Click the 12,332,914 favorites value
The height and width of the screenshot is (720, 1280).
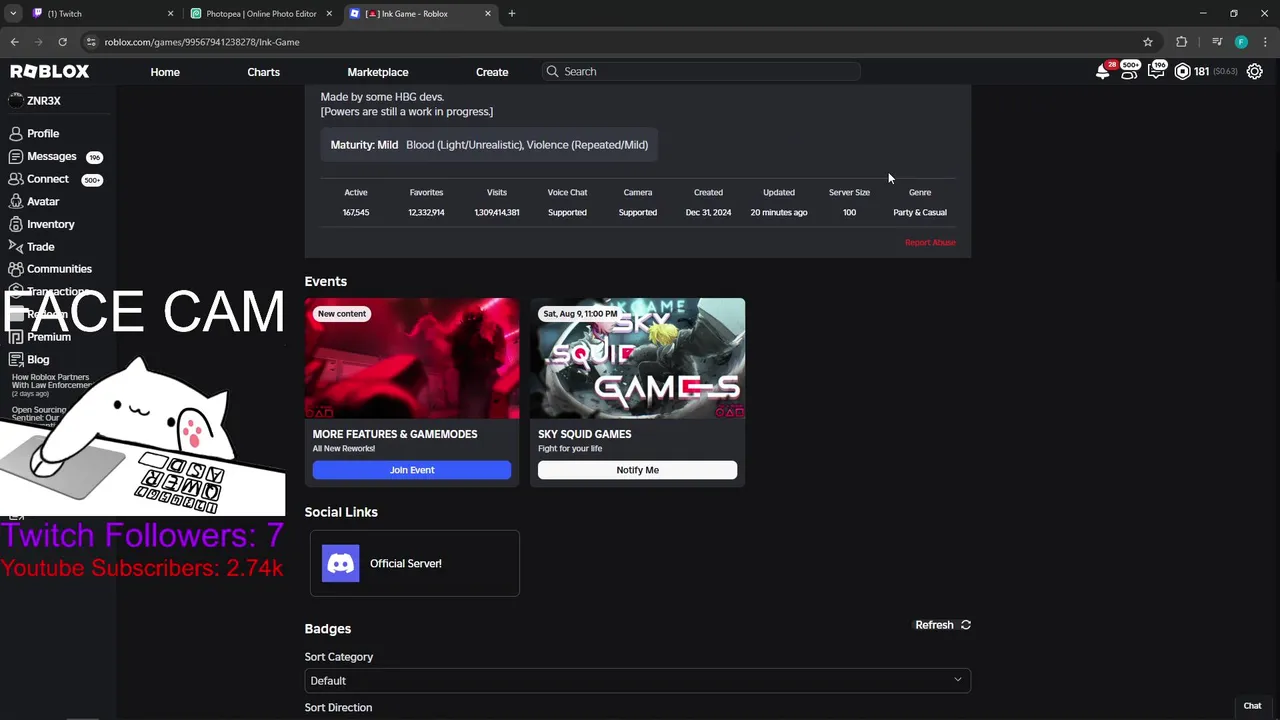tap(426, 212)
